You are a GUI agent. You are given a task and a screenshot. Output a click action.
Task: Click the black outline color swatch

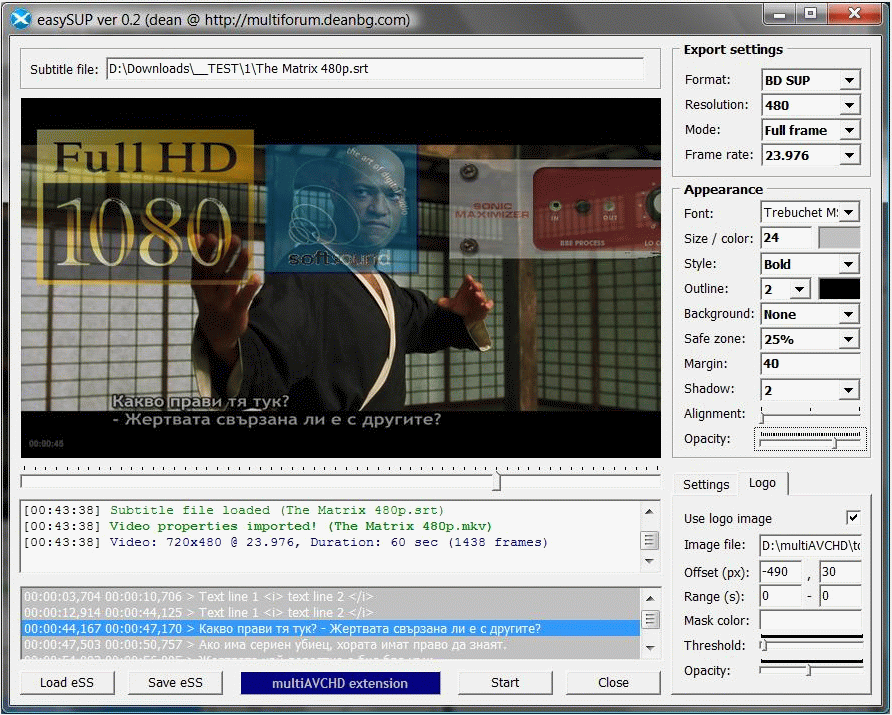(x=839, y=289)
